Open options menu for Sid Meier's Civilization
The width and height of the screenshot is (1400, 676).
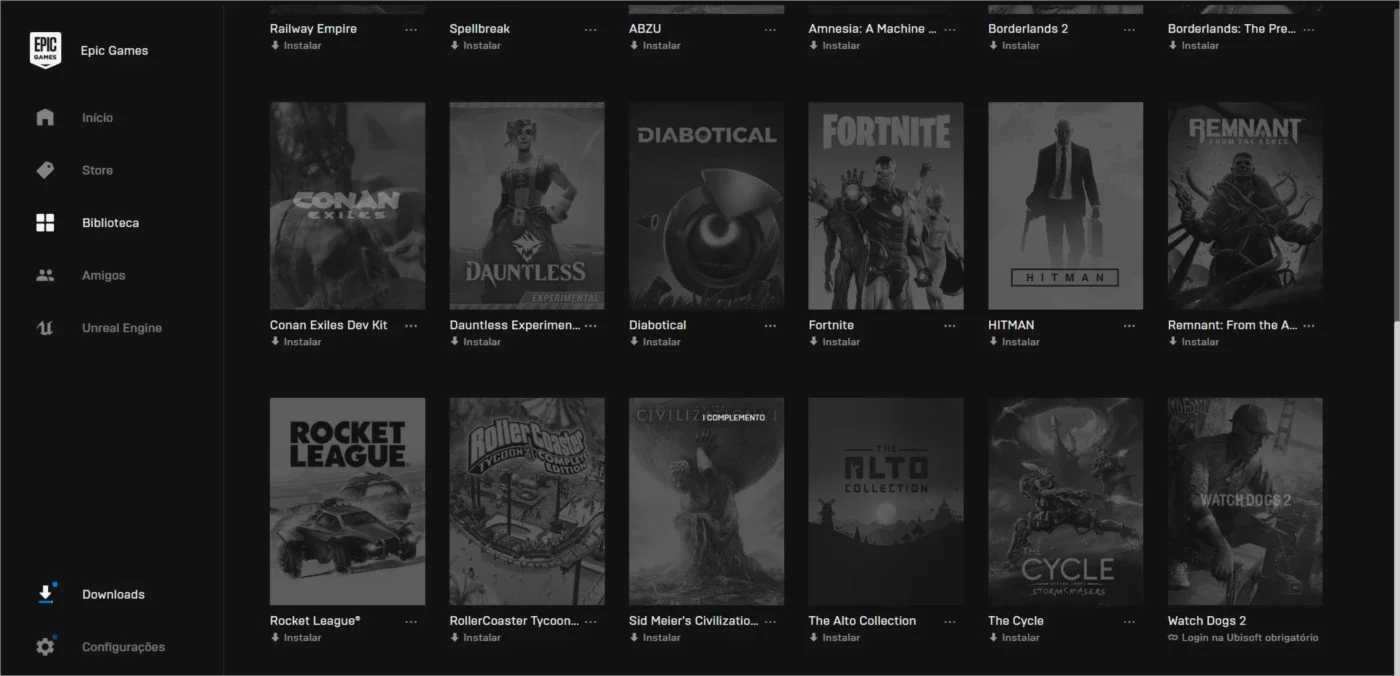770,622
